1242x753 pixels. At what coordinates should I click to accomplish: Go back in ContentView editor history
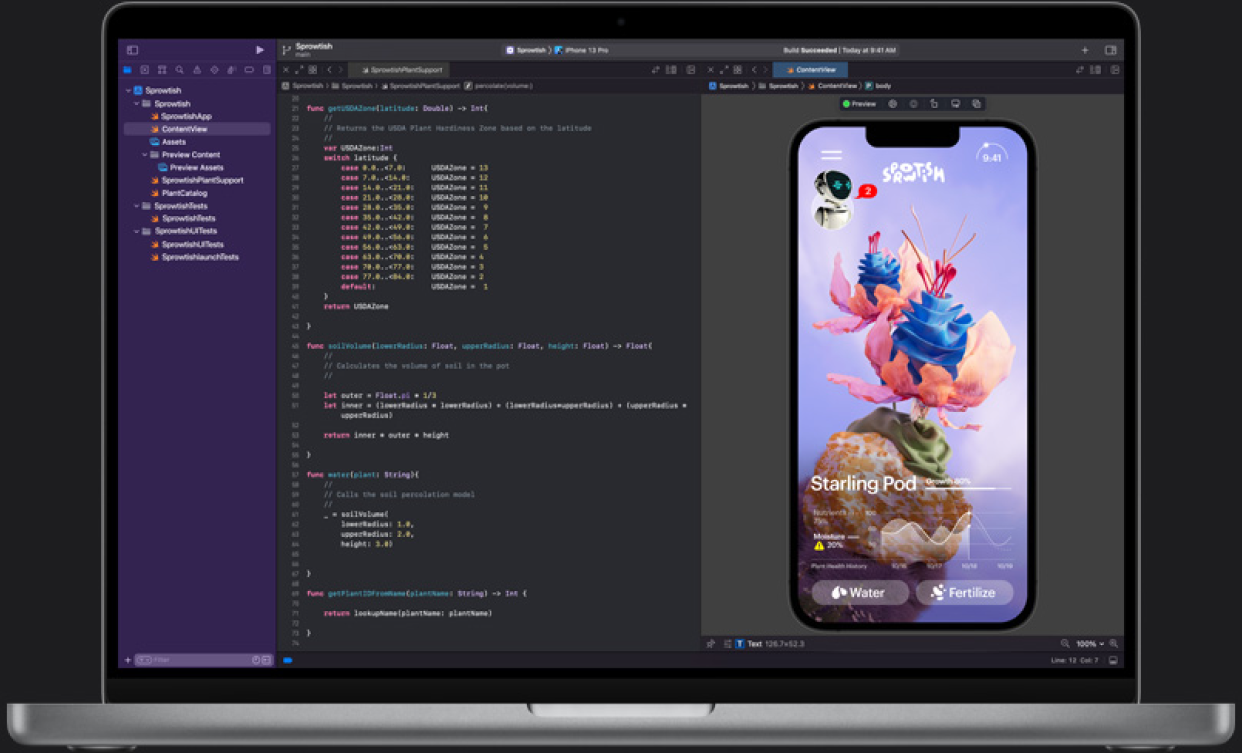coord(753,70)
